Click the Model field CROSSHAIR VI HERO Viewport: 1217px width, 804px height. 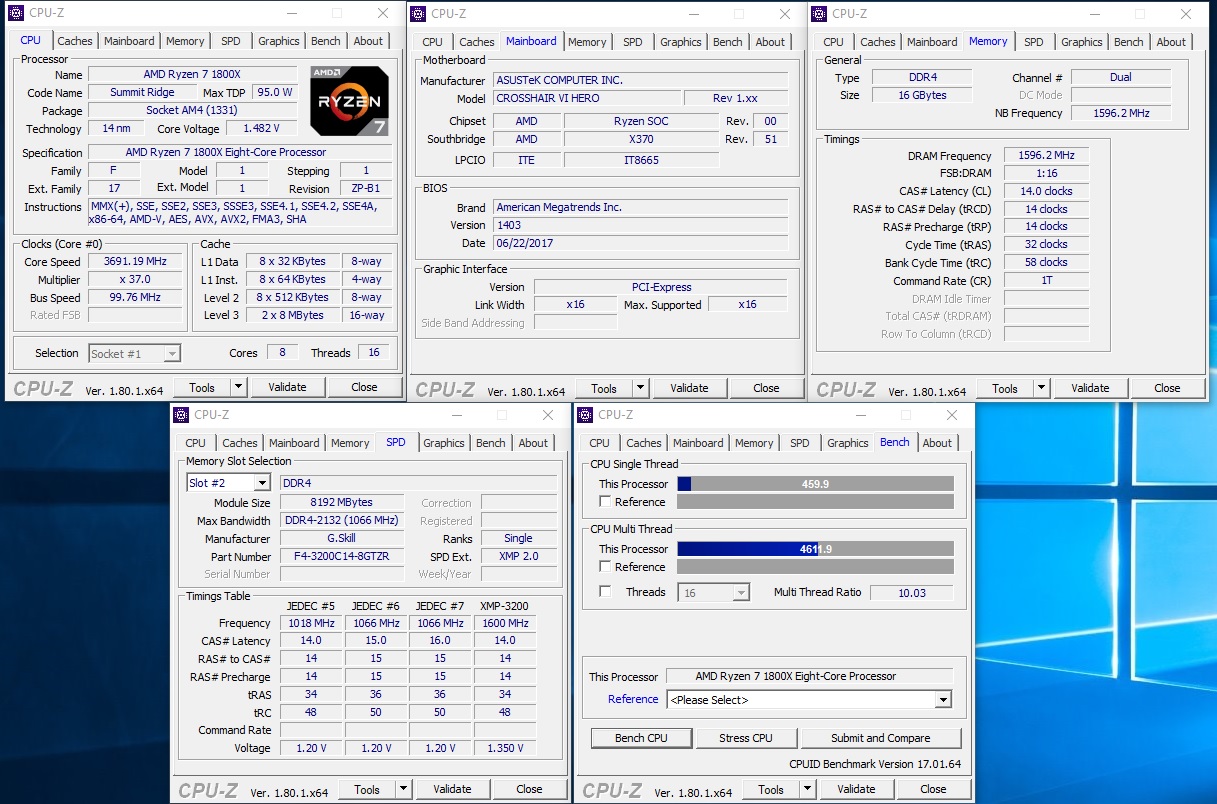[x=587, y=98]
